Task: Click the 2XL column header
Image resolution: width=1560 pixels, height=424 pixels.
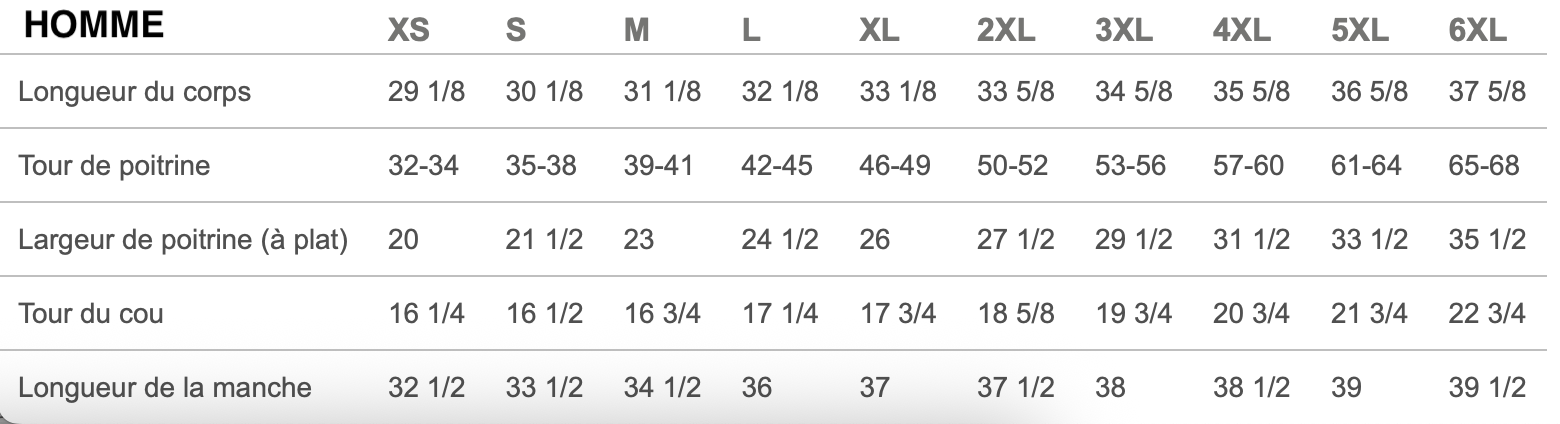Action: [x=1006, y=31]
